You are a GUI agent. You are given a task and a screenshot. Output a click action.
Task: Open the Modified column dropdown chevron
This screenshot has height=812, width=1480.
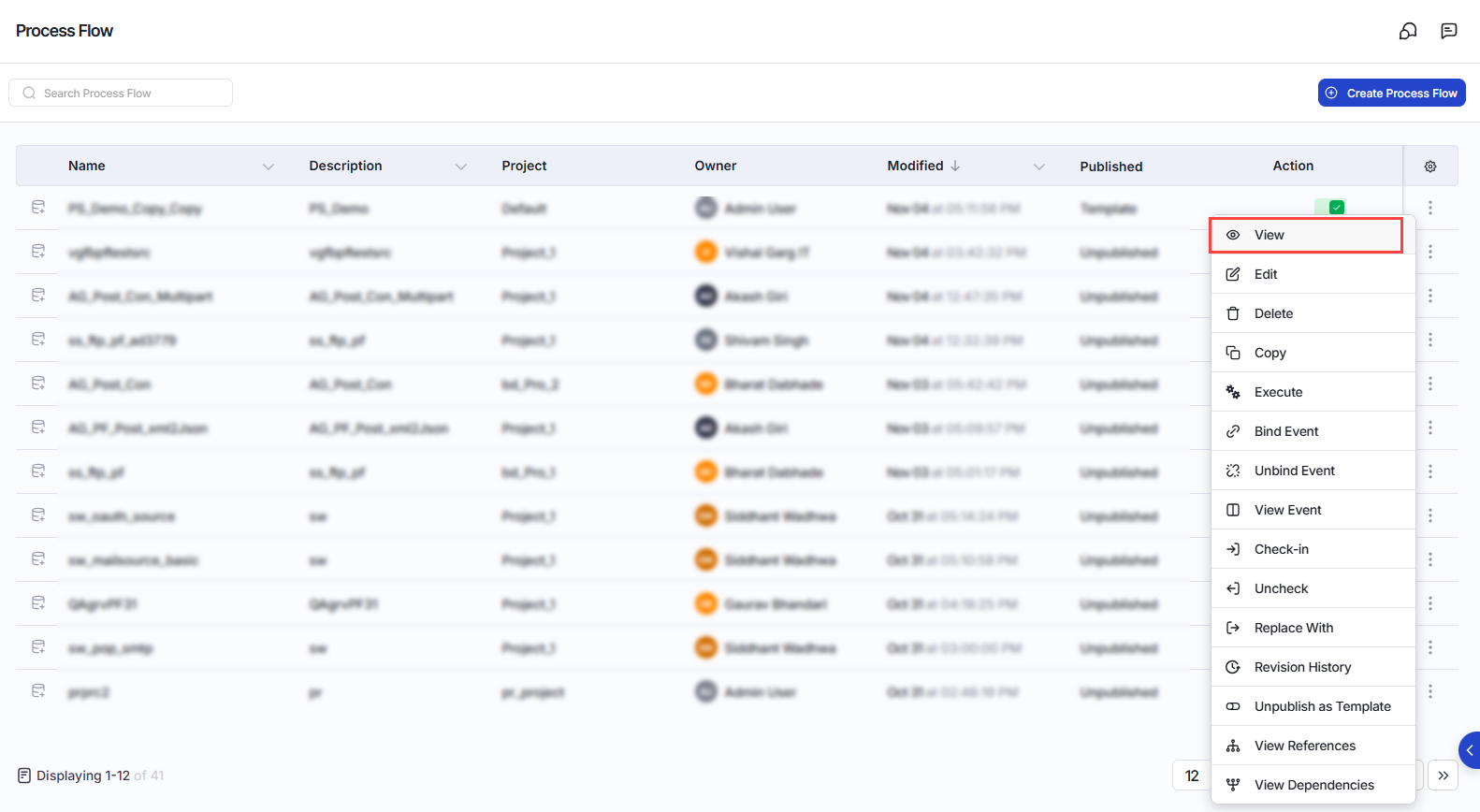(x=1039, y=167)
